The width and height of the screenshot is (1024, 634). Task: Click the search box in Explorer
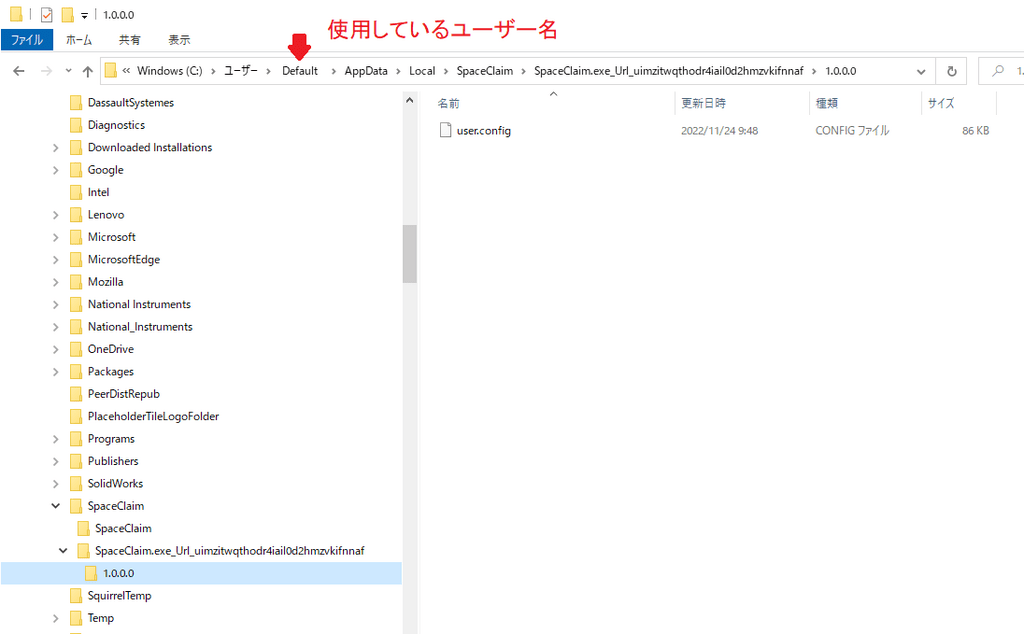click(1004, 71)
